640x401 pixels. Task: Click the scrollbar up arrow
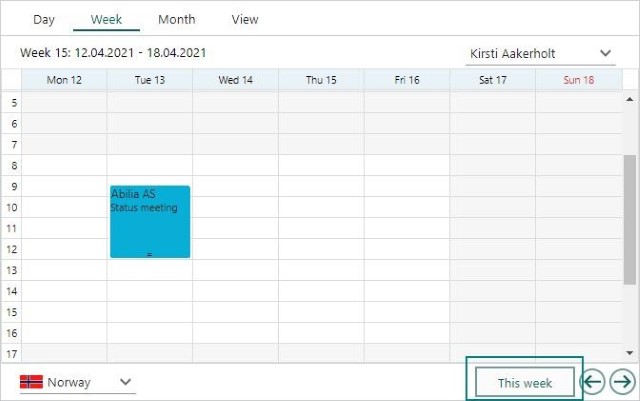tap(629, 99)
